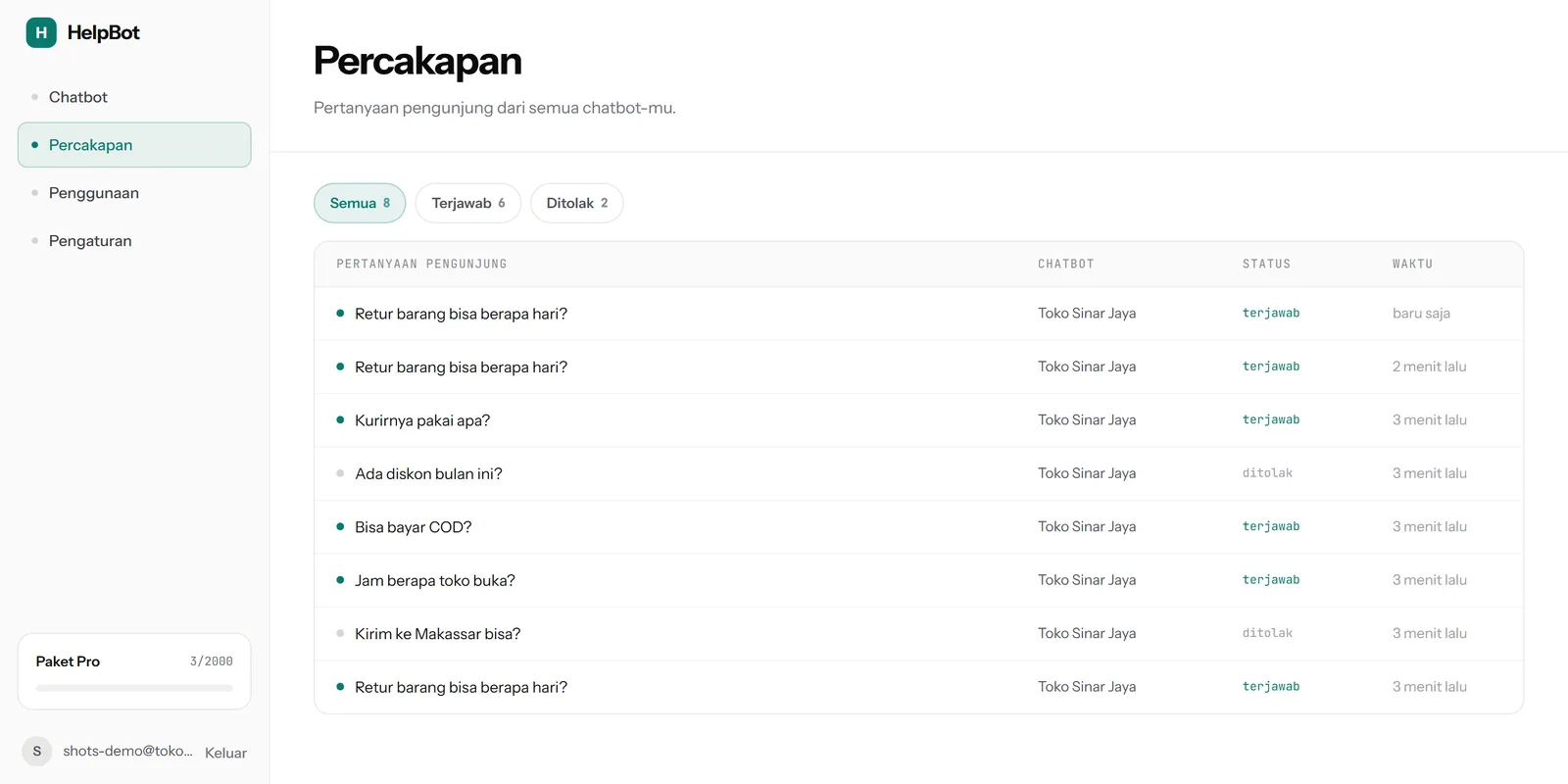The width and height of the screenshot is (1568, 784).
Task: Open the 'Kurirnya pakai apa?' conversation
Action: [918, 420]
